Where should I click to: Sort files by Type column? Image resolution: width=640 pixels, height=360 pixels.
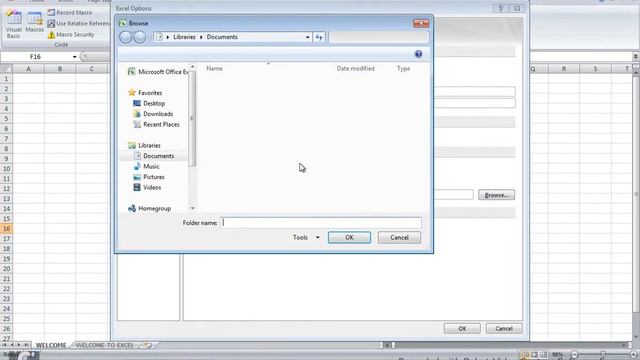(403, 69)
